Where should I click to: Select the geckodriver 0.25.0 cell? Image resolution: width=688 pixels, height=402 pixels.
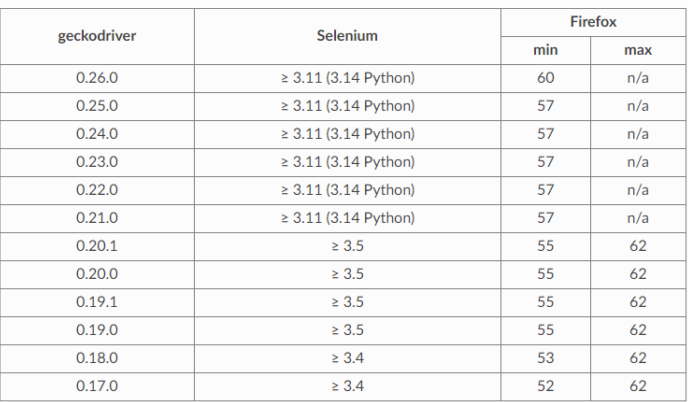pos(96,104)
